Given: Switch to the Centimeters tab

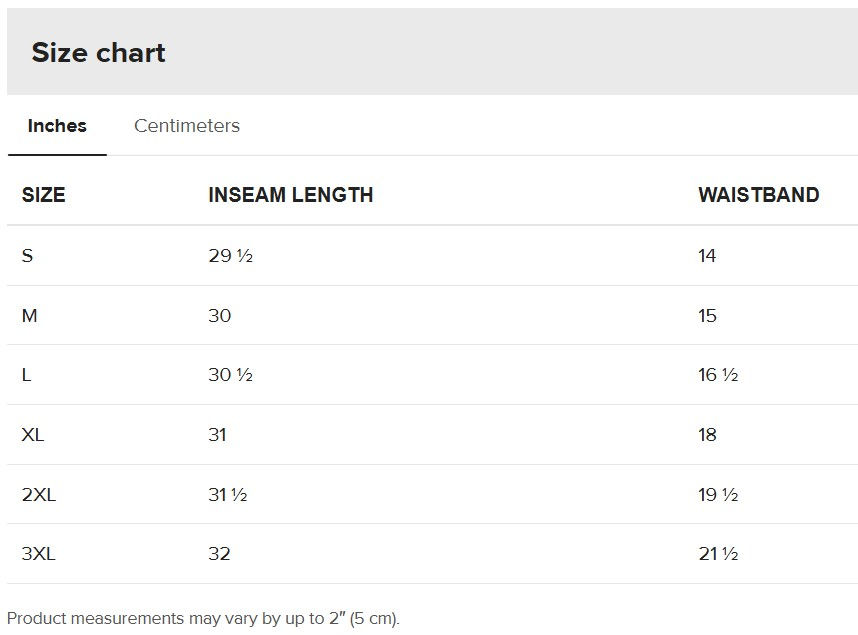Looking at the screenshot, I should click(187, 126).
